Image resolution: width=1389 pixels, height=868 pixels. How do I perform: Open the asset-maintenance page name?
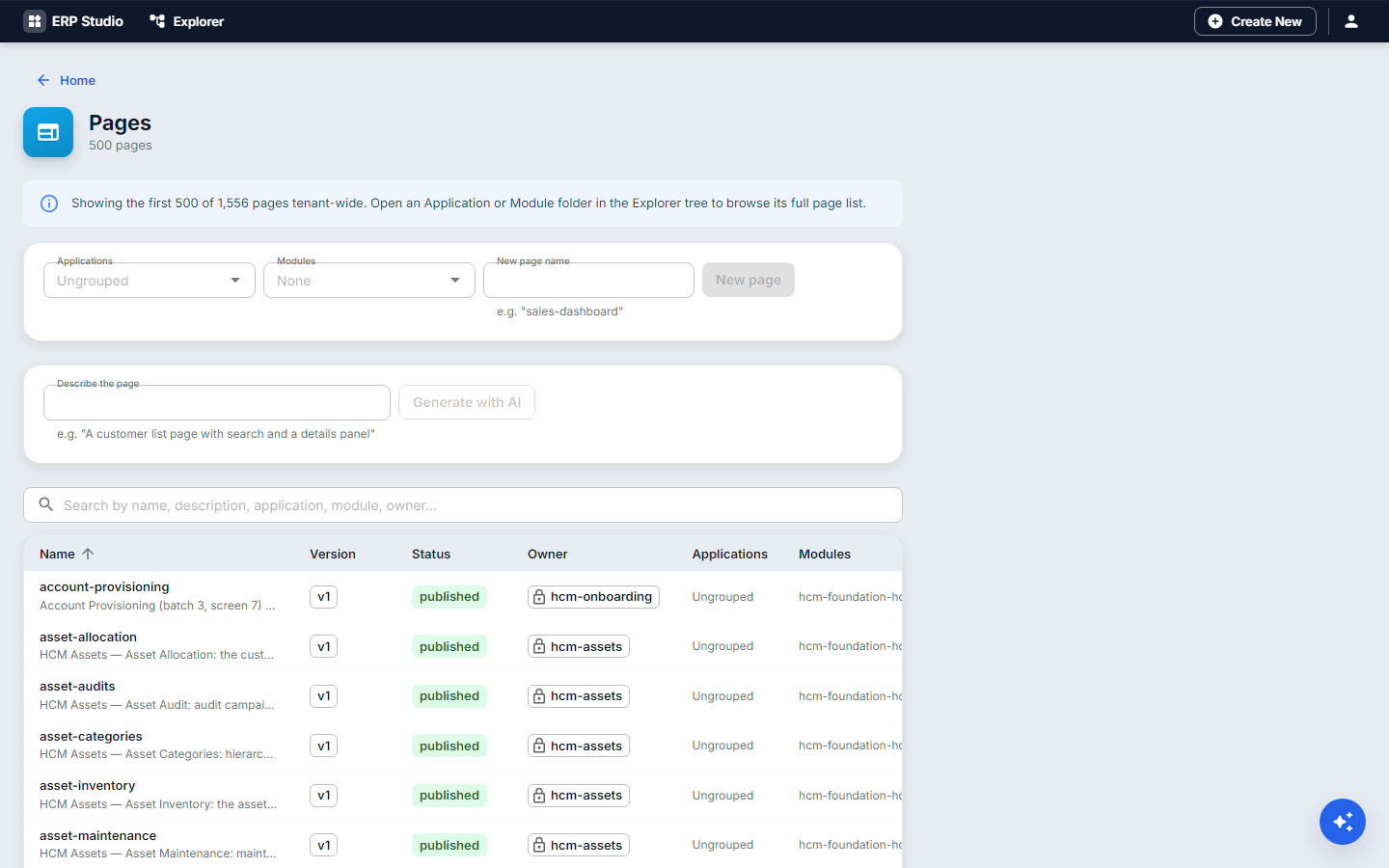[97, 835]
